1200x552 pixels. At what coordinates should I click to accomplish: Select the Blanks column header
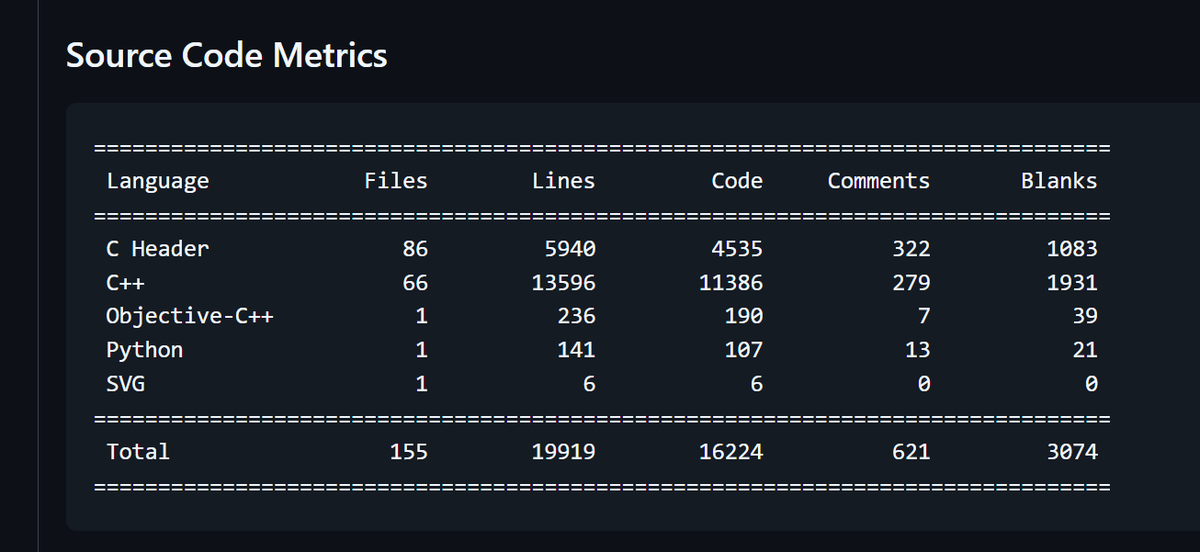(1059, 181)
